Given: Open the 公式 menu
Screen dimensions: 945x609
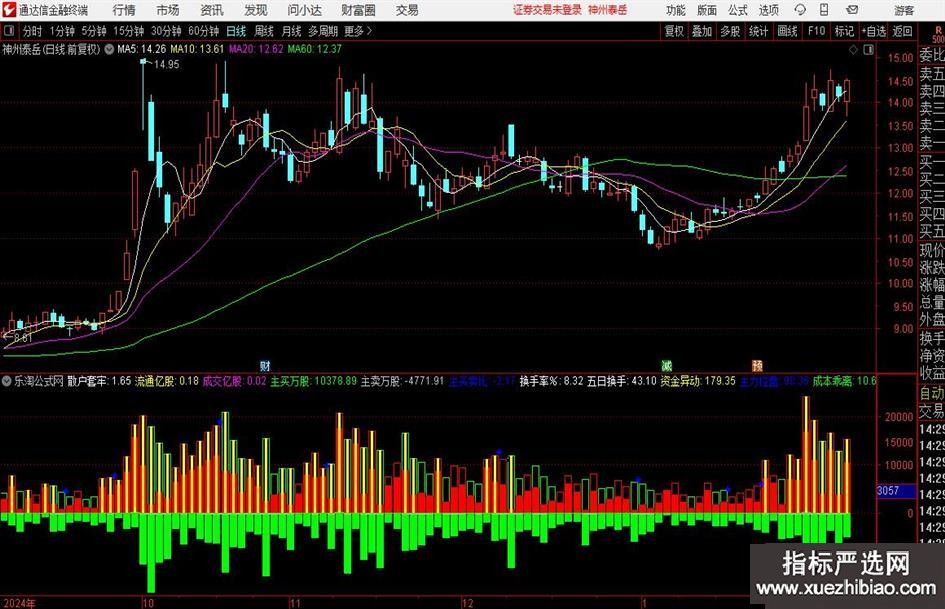Looking at the screenshot, I should pos(738,10).
